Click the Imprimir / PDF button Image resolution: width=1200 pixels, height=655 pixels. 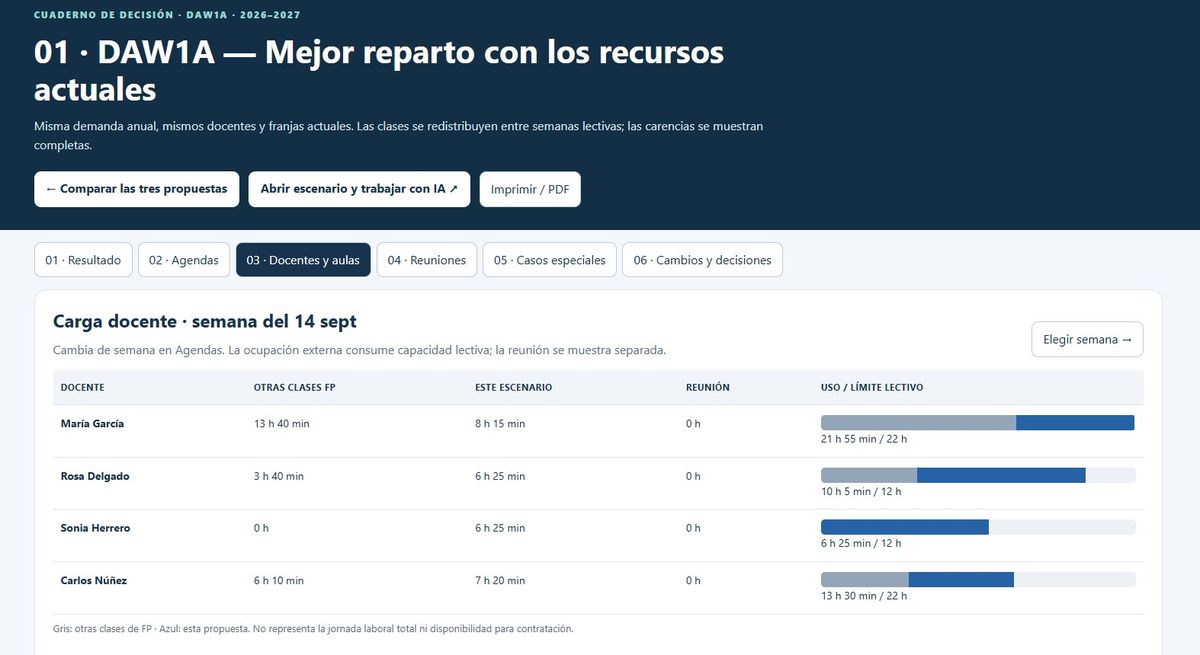coord(530,189)
